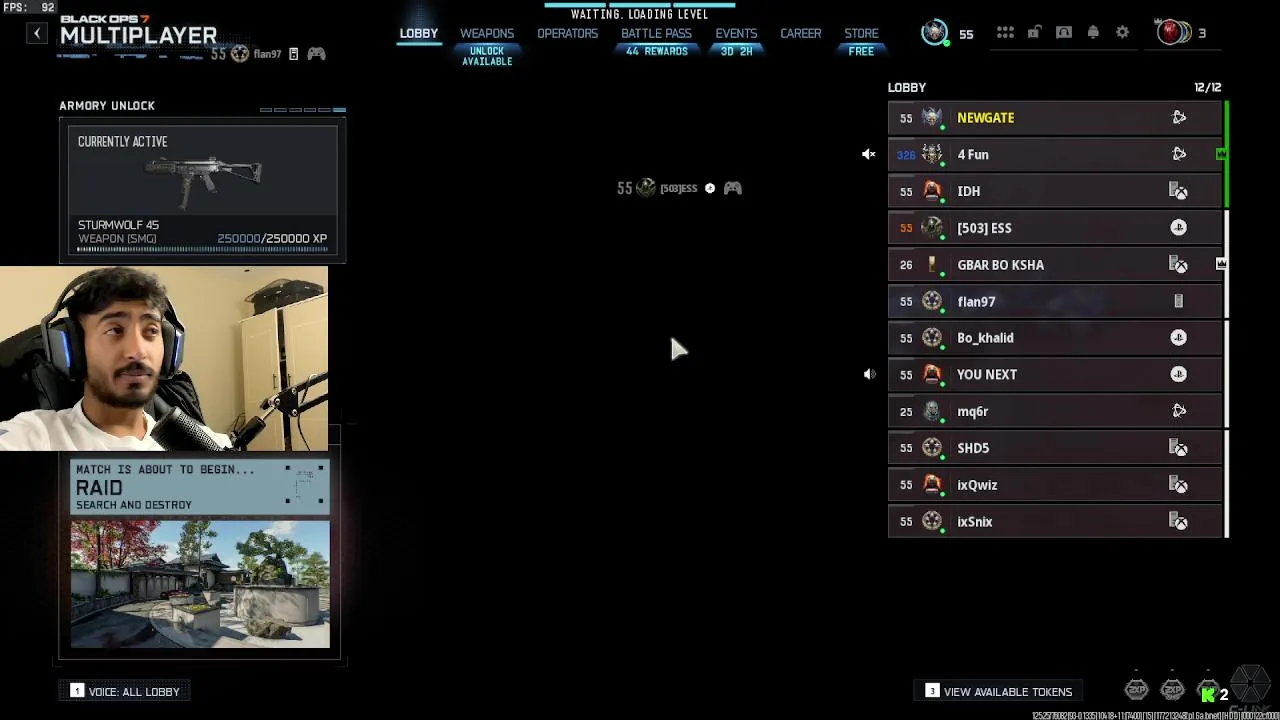Switch to the LOBBY tab

pyautogui.click(x=419, y=33)
